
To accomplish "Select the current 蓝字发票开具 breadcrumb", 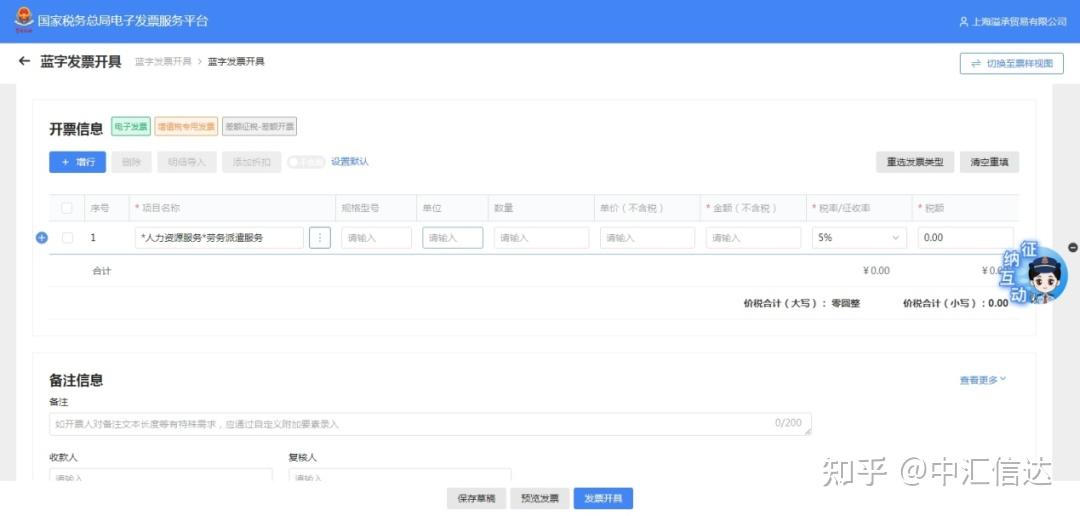I will coord(236,62).
